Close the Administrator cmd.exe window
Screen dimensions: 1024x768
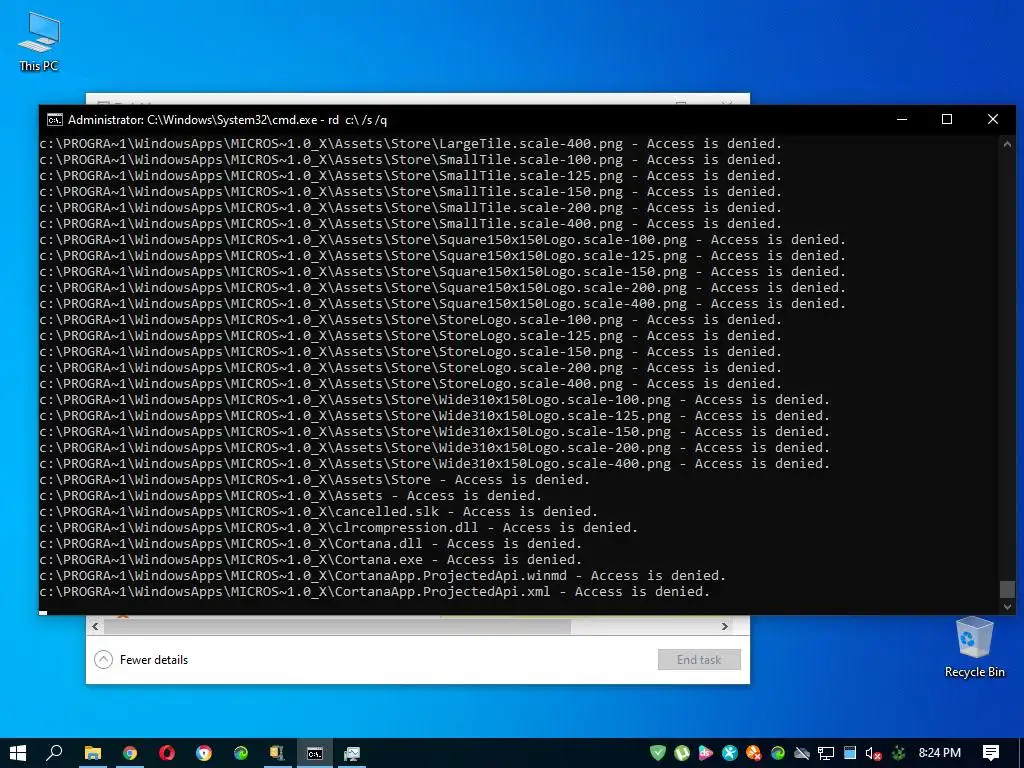(993, 120)
